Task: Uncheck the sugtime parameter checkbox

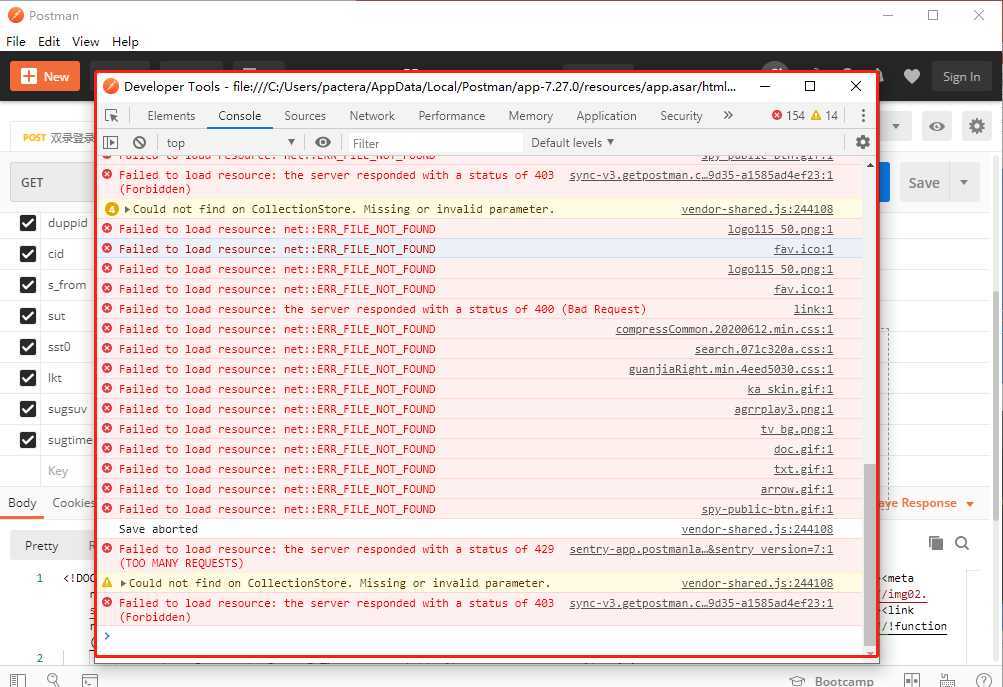Action: click(x=28, y=440)
